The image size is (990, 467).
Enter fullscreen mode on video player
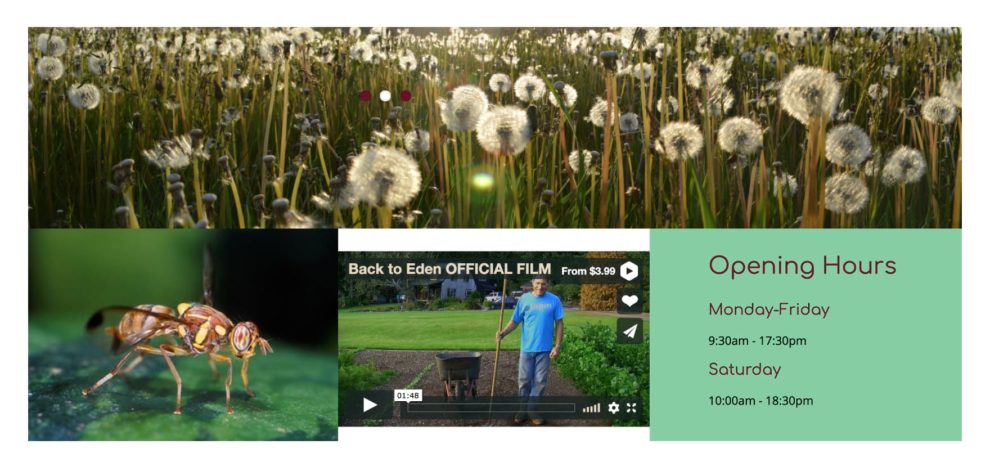click(x=631, y=408)
